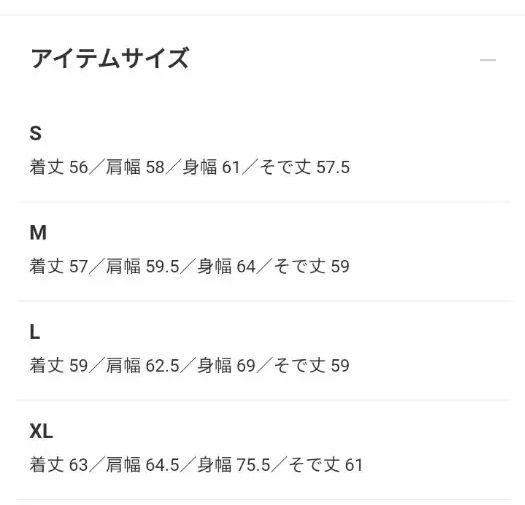Click M size 肩幅 59.5 value

pyautogui.click(x=143, y=266)
